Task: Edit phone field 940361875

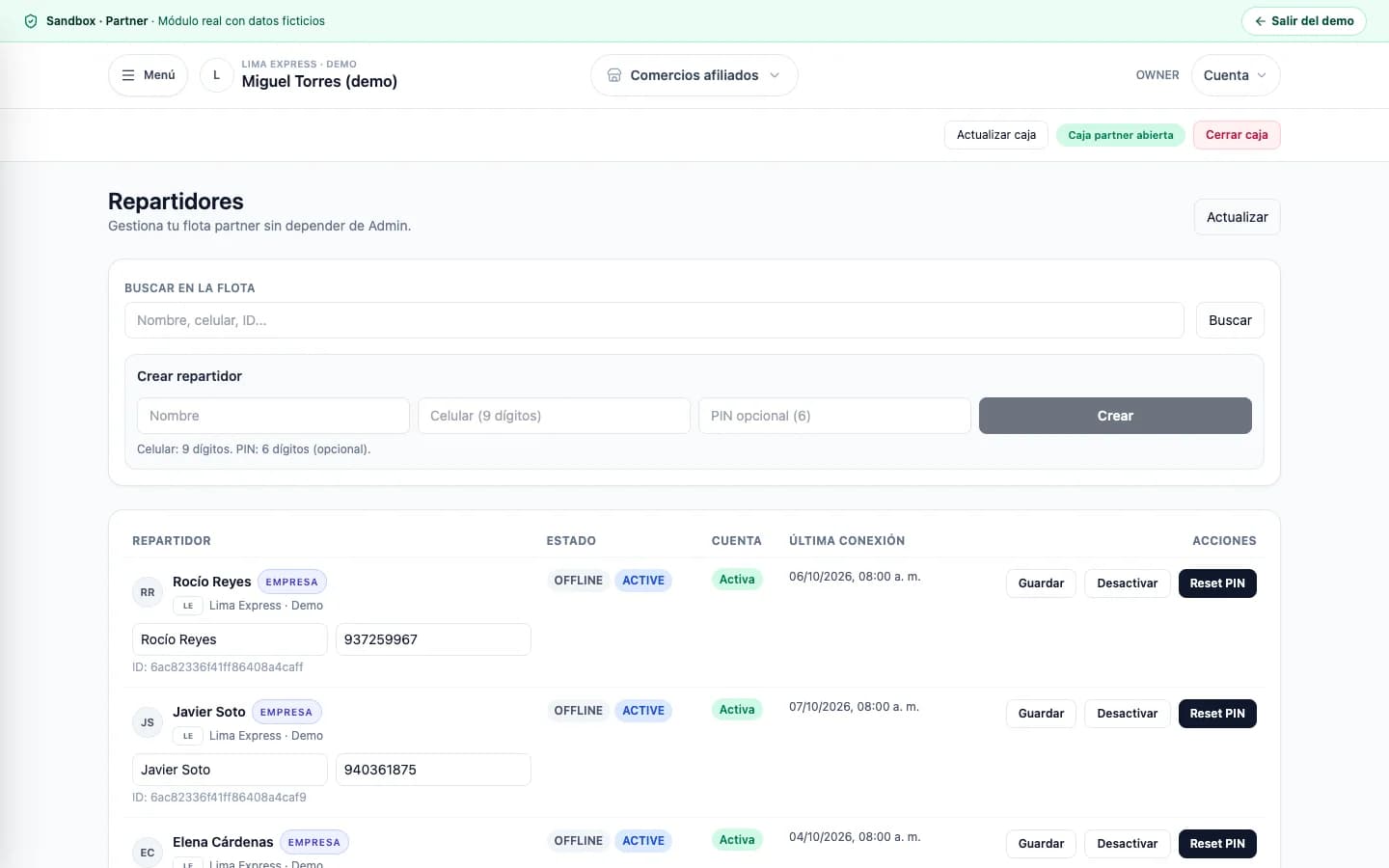Action: 433,770
